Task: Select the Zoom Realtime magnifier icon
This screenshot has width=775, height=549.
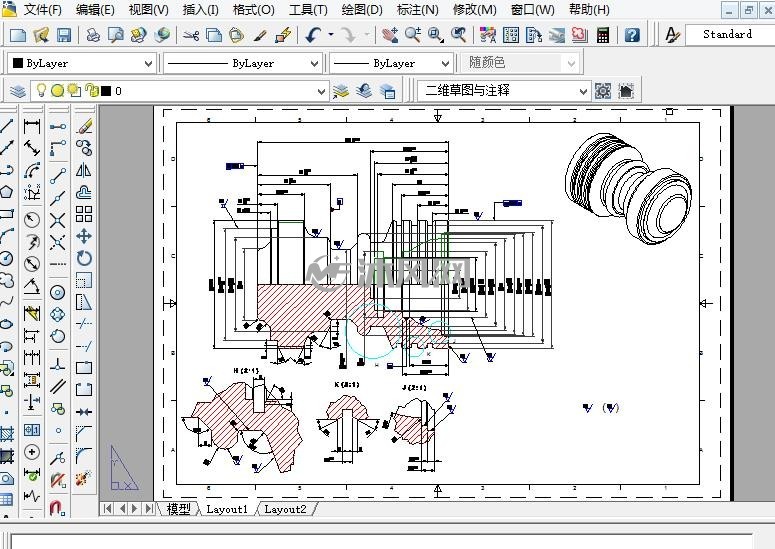Action: point(413,35)
